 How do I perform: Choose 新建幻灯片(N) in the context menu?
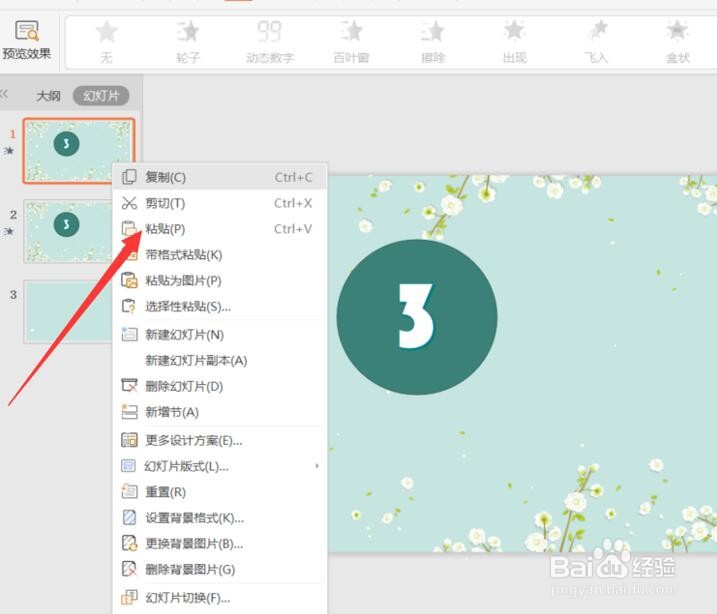[x=220, y=335]
